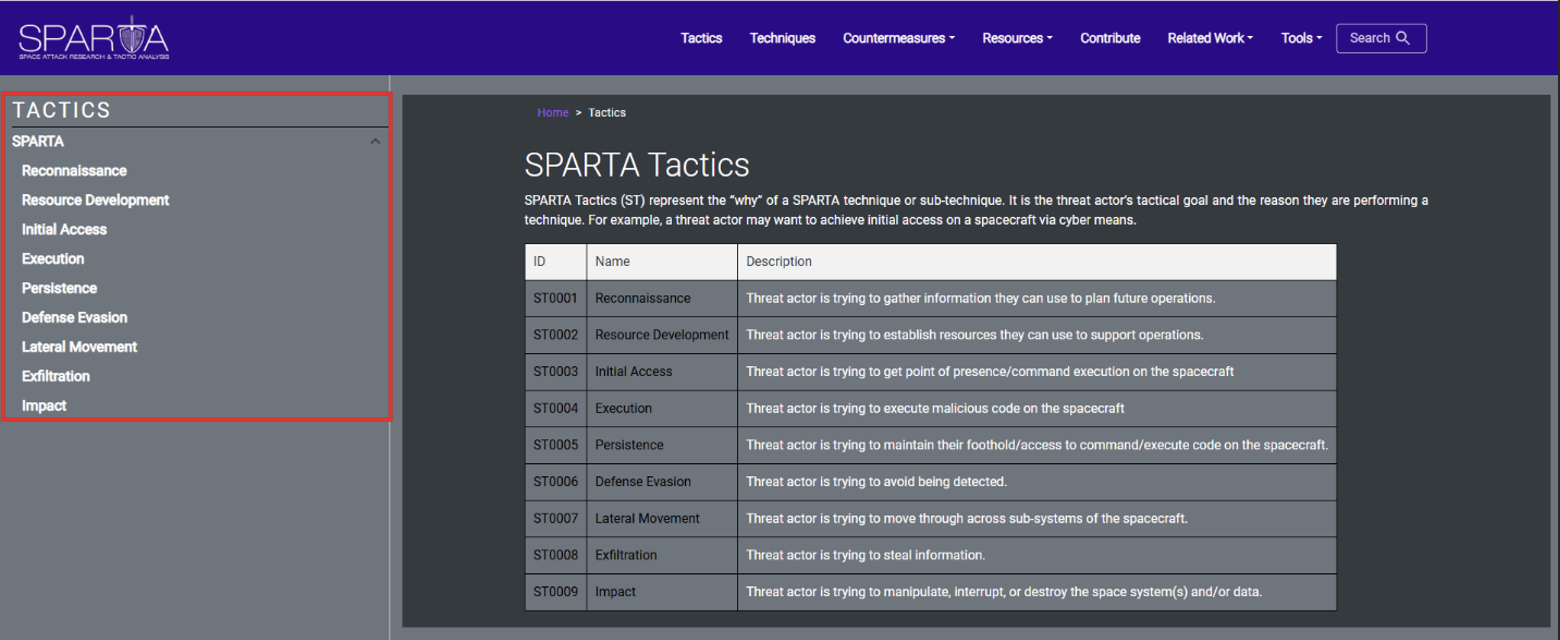Open the Contribute nav item
1560x640 pixels.
click(1110, 38)
